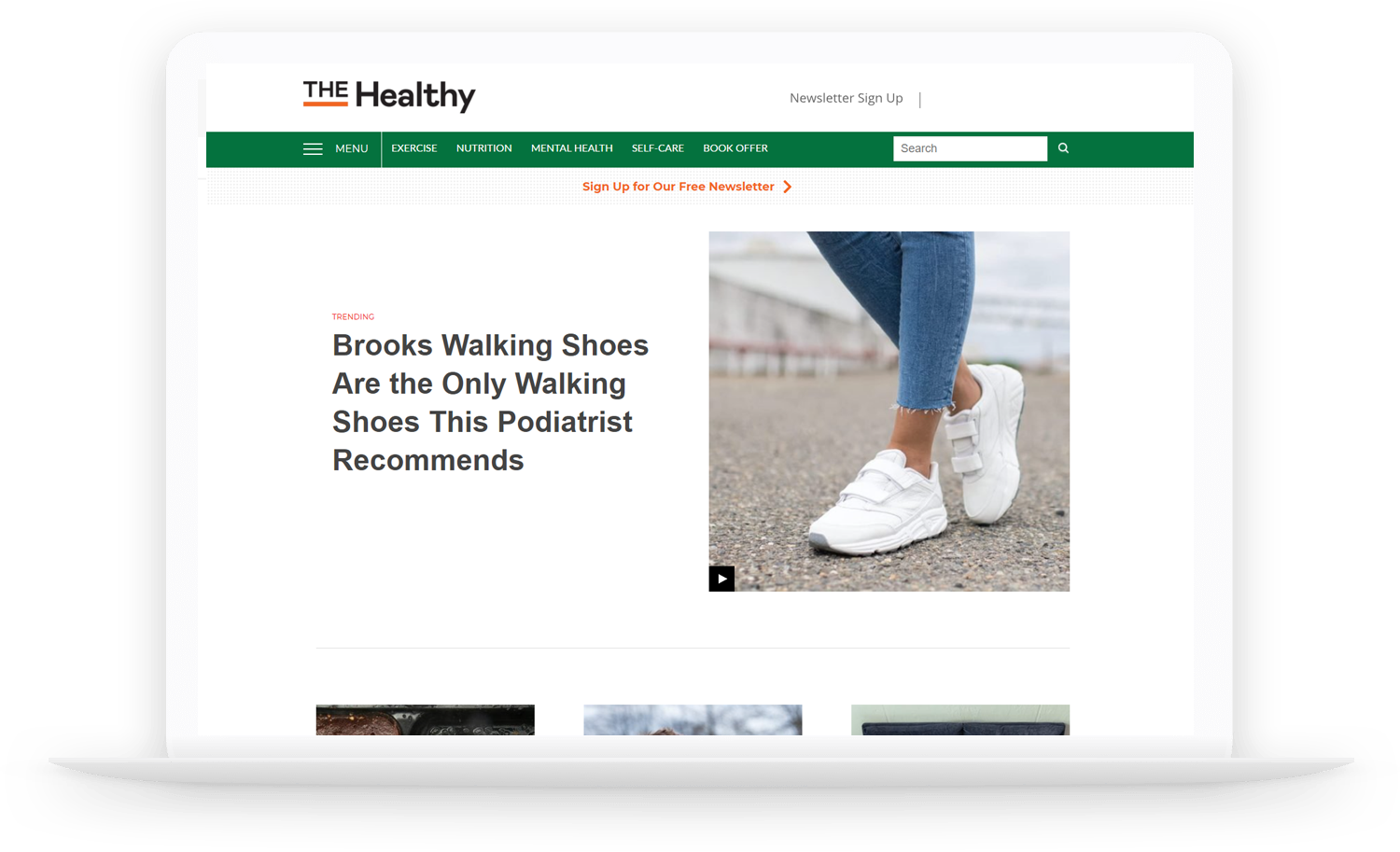Focus the Search input field
The width and height of the screenshot is (1400, 852).
(x=970, y=148)
